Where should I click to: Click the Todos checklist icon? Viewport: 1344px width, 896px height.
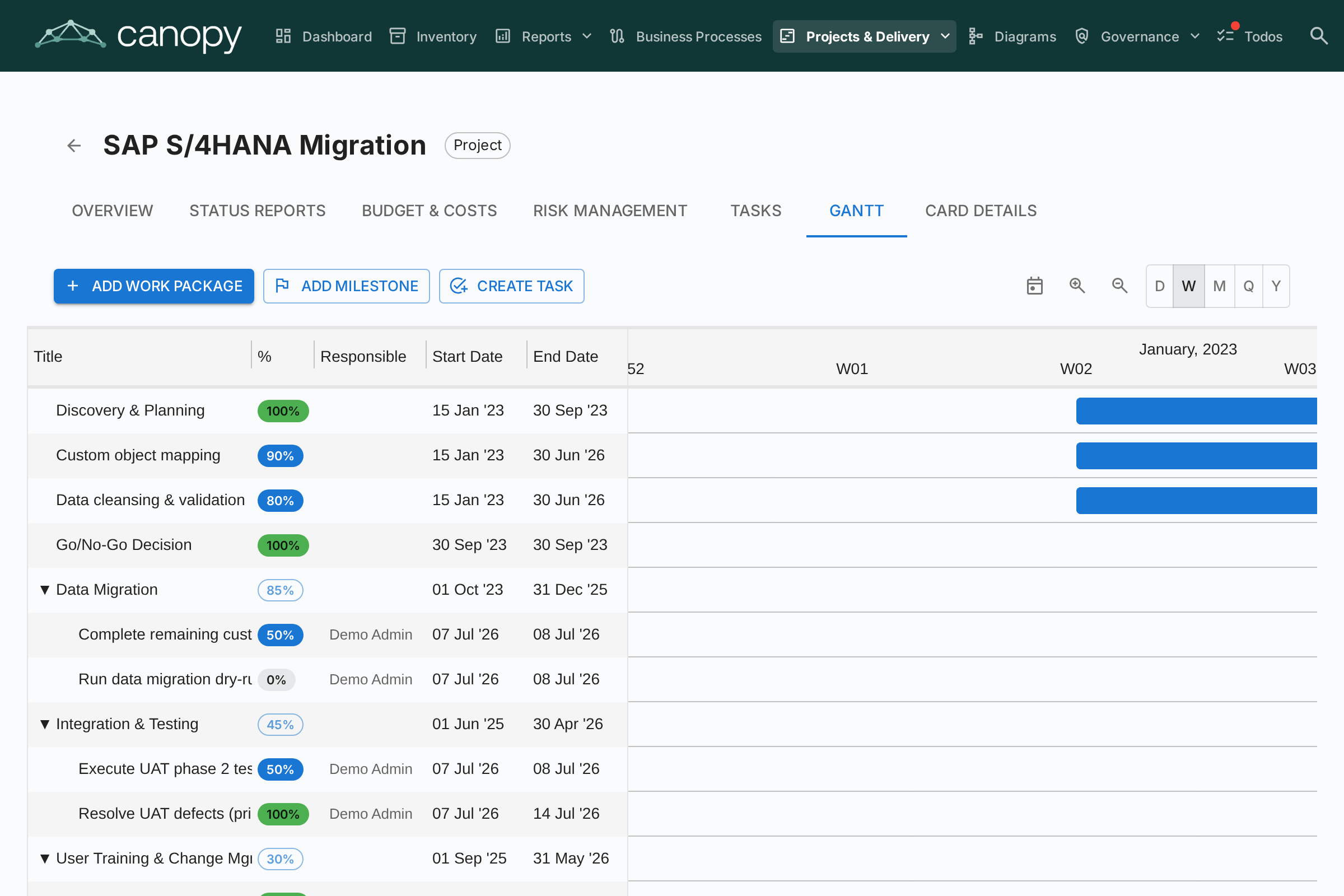tap(1225, 36)
